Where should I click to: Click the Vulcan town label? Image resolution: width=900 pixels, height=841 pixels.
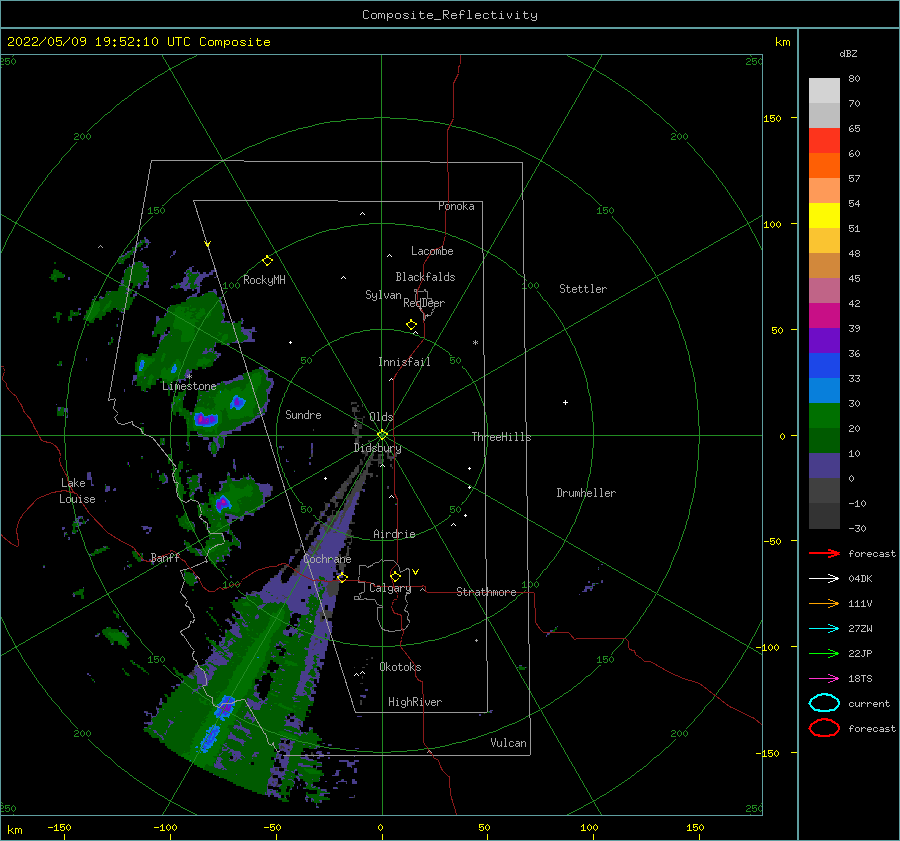508,743
